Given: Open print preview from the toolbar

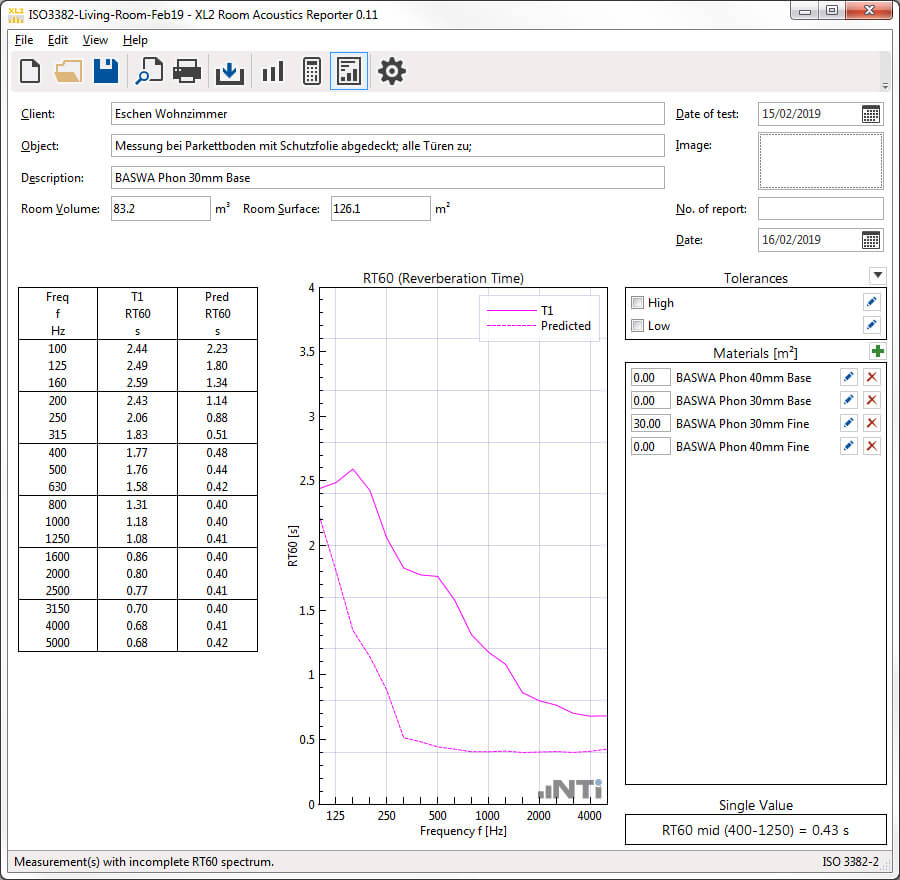Looking at the screenshot, I should [x=149, y=71].
